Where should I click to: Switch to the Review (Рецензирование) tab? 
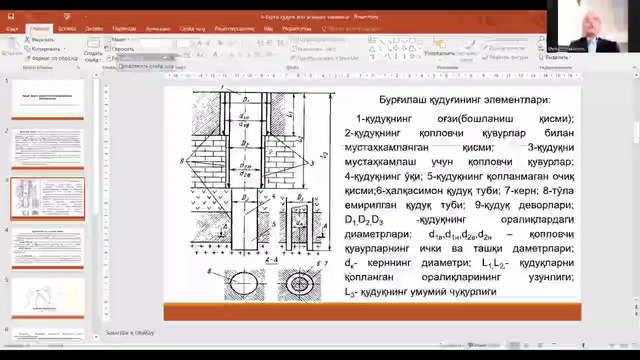point(234,29)
